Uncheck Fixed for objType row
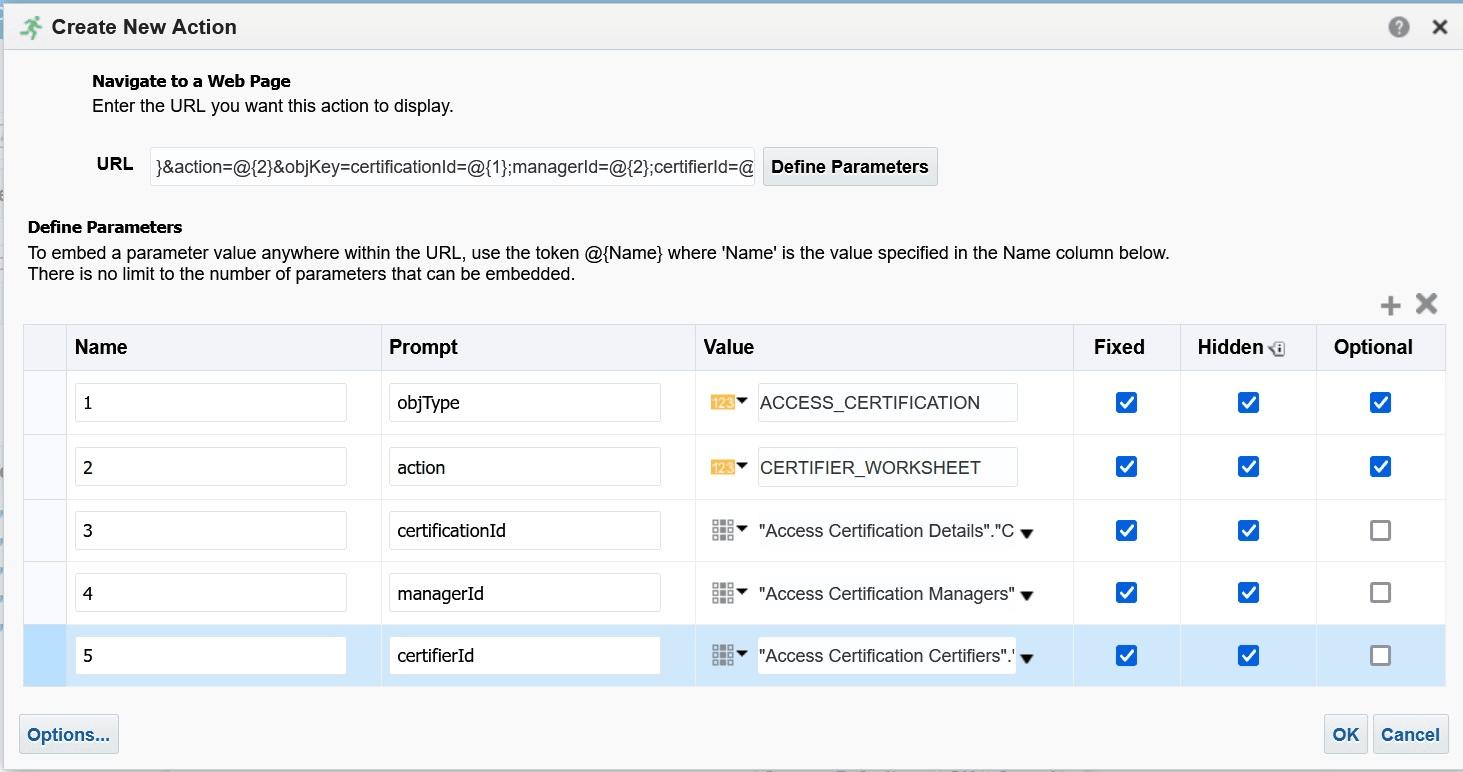 pos(1126,402)
